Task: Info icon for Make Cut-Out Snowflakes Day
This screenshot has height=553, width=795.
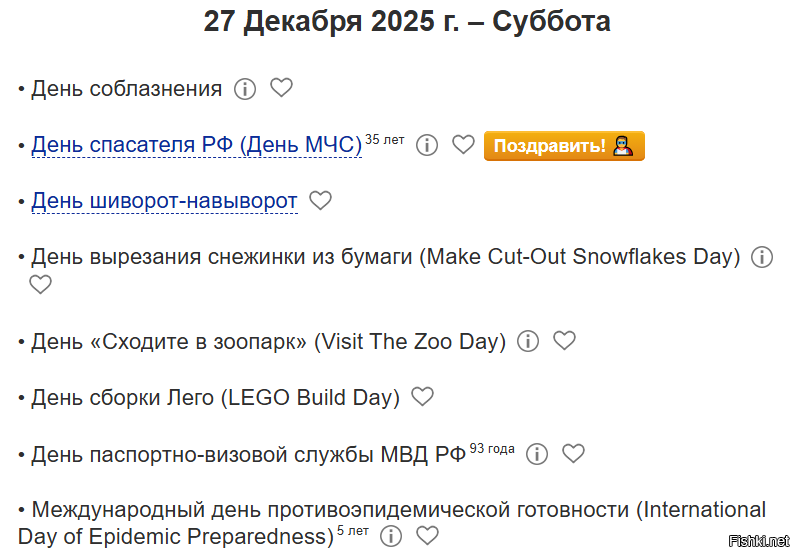Action: (762, 257)
